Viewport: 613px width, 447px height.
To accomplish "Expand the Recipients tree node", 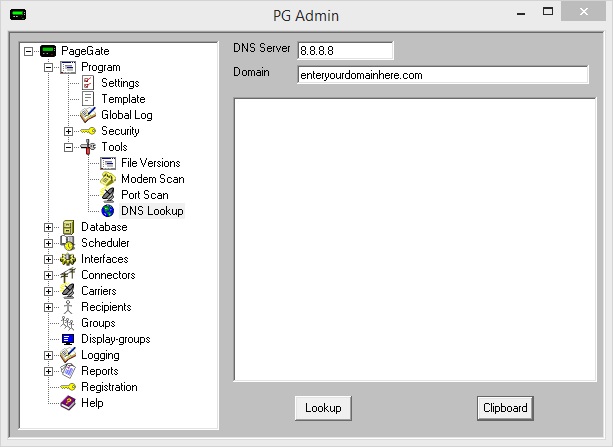I will click(48, 307).
